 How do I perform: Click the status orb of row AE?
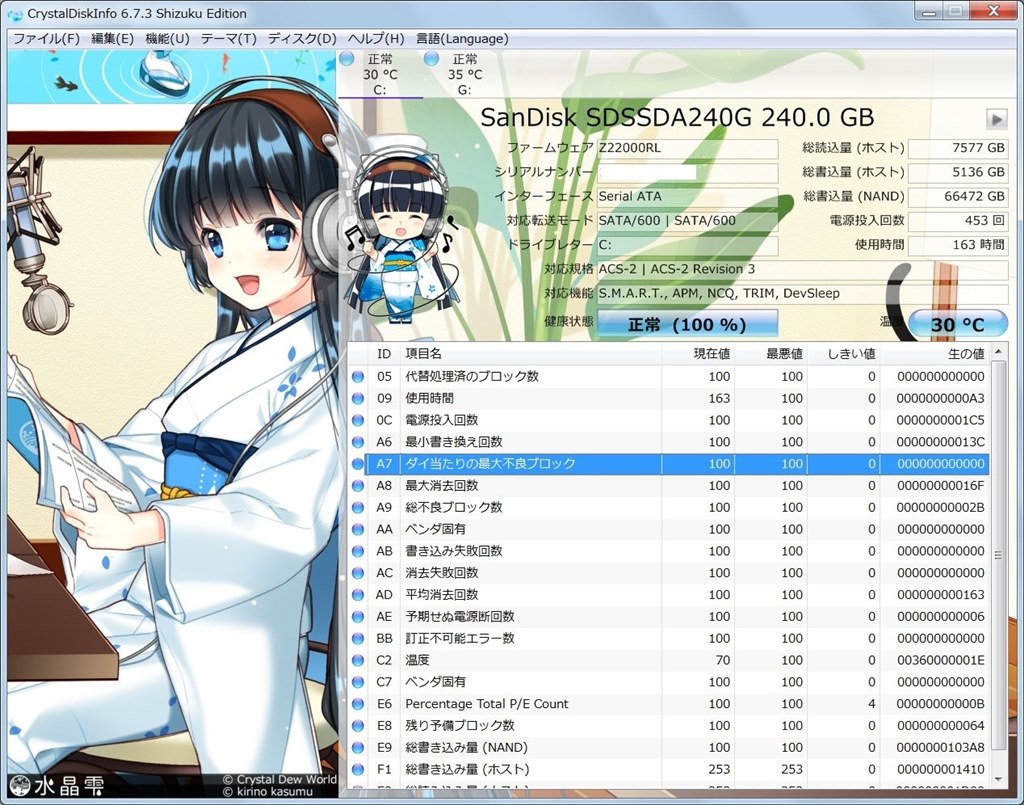point(358,617)
